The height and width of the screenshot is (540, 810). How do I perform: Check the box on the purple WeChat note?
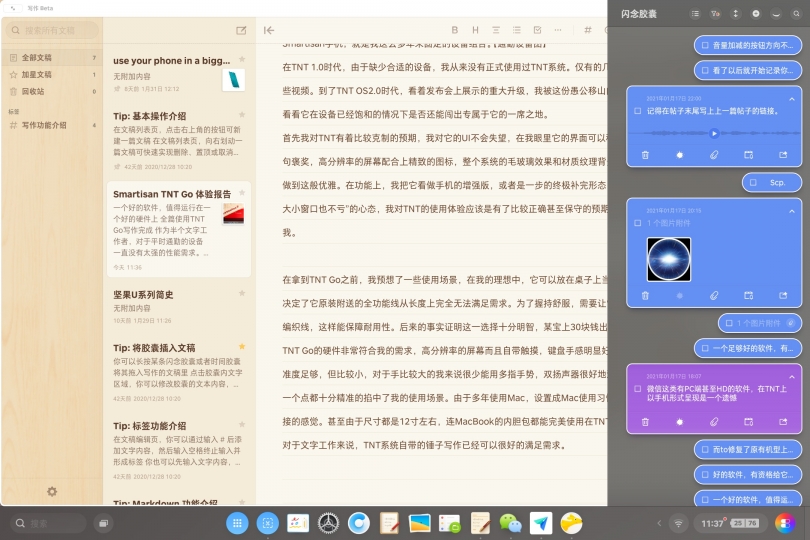pos(638,387)
